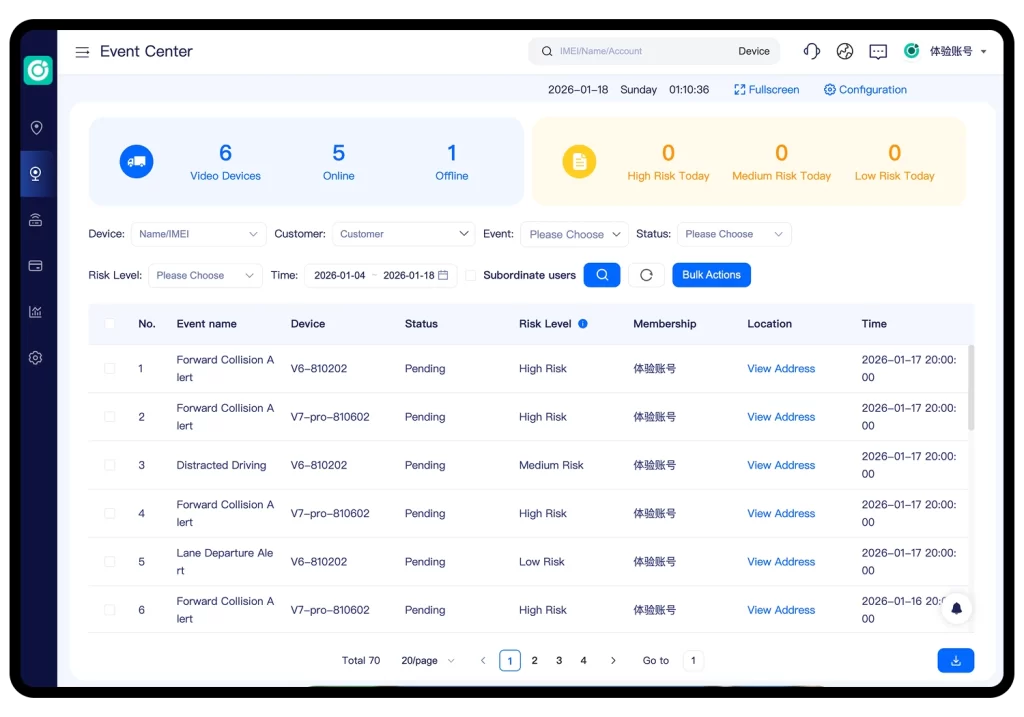1024x717 pixels.
Task: Open the location pin sidebar icon
Action: point(36,128)
